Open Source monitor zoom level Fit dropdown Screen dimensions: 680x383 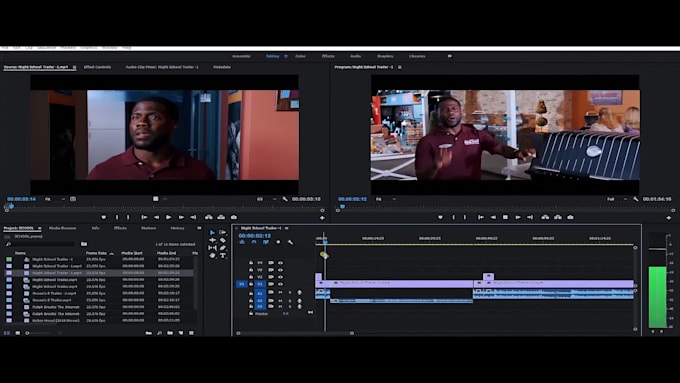(x=55, y=199)
